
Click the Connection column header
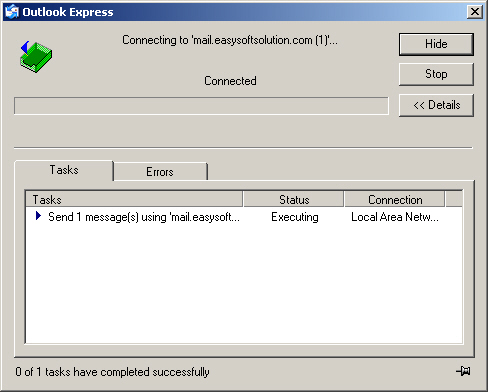click(395, 199)
